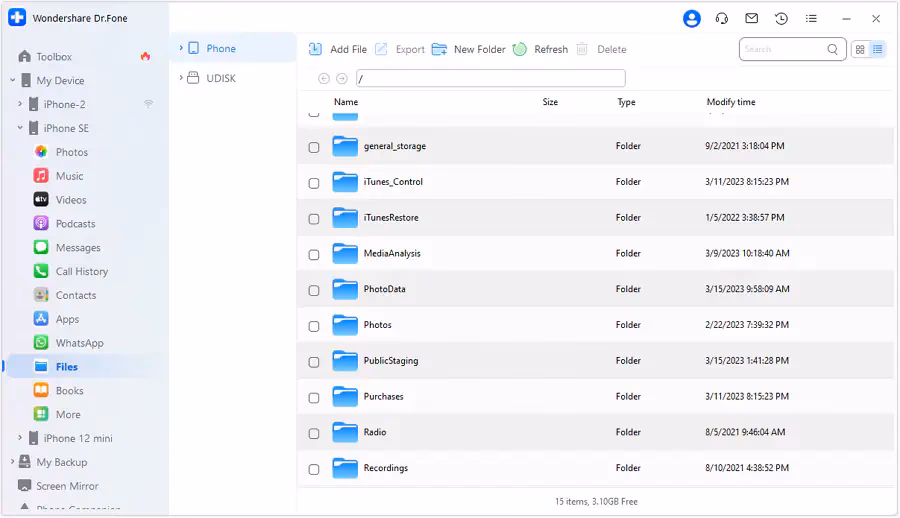Click the Delete trash icon
This screenshot has height=518, width=900.
(x=582, y=49)
